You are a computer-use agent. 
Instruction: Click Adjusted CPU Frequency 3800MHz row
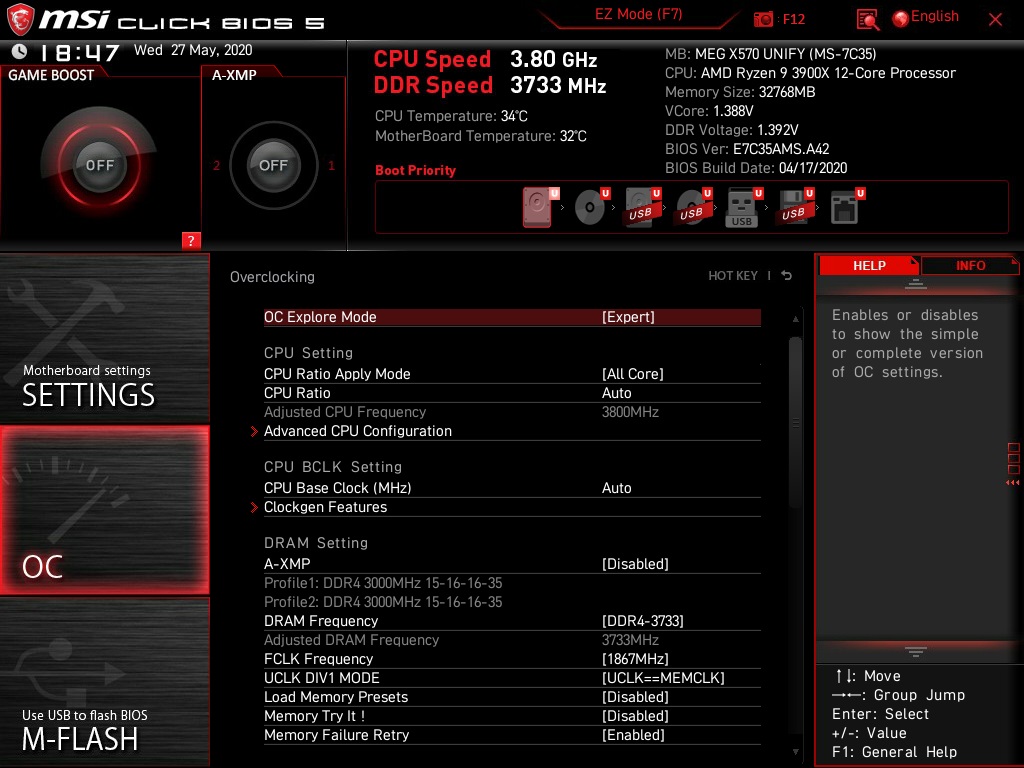[x=512, y=412]
